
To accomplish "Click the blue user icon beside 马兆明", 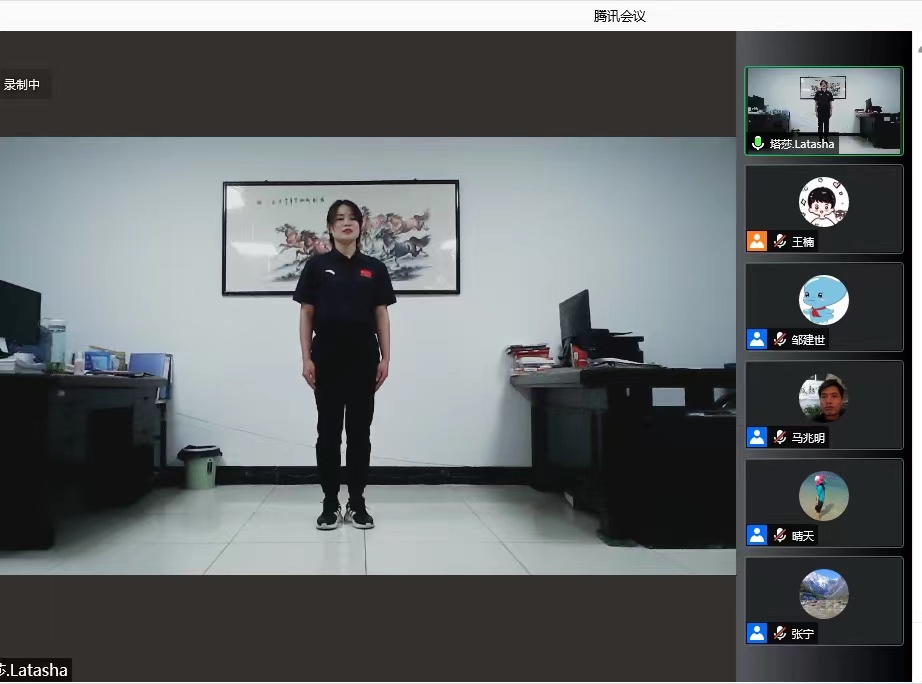I will pos(757,437).
